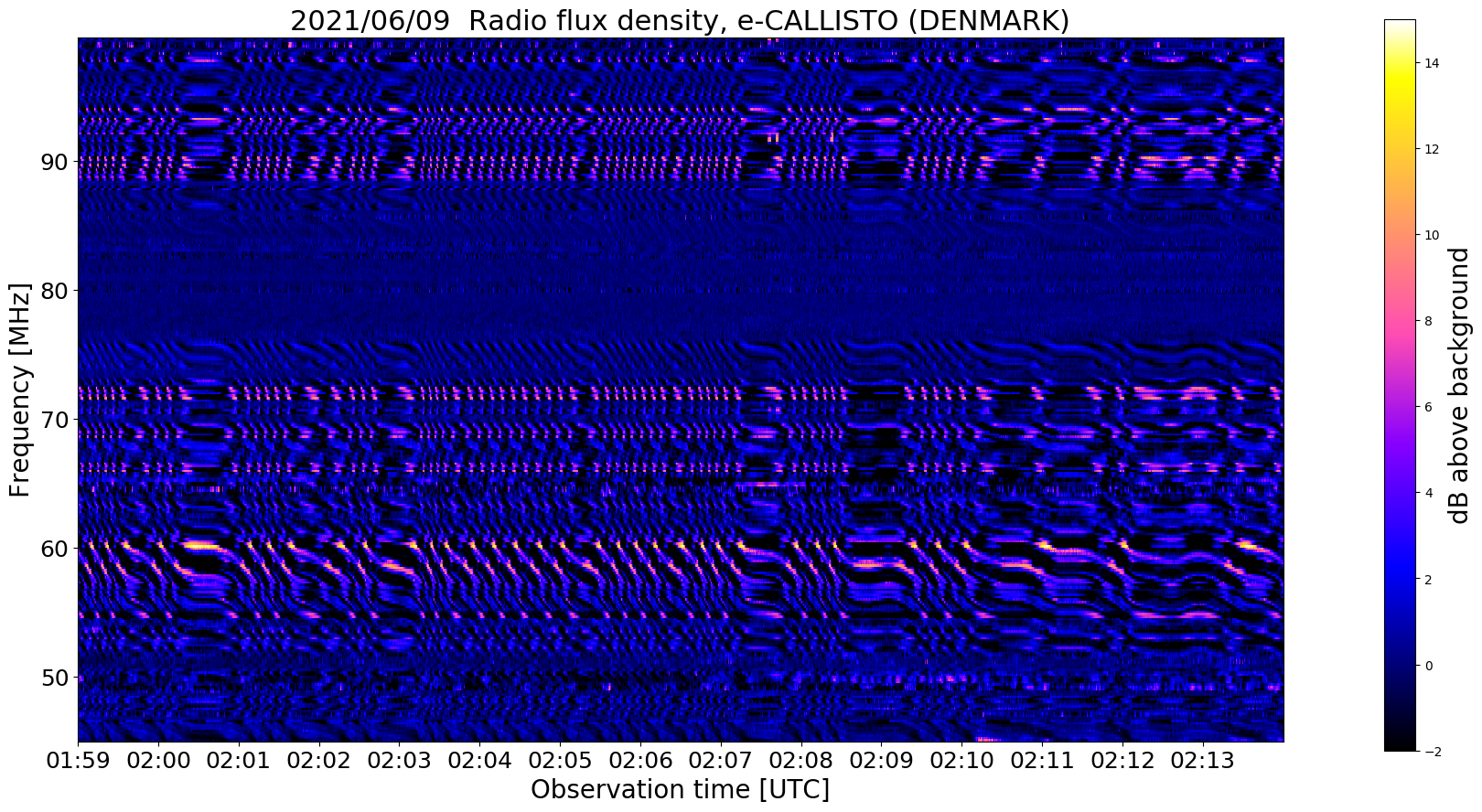Select the 50 MHz frequency tick label
Viewport: 1482px width, 812px height.
coord(55,678)
